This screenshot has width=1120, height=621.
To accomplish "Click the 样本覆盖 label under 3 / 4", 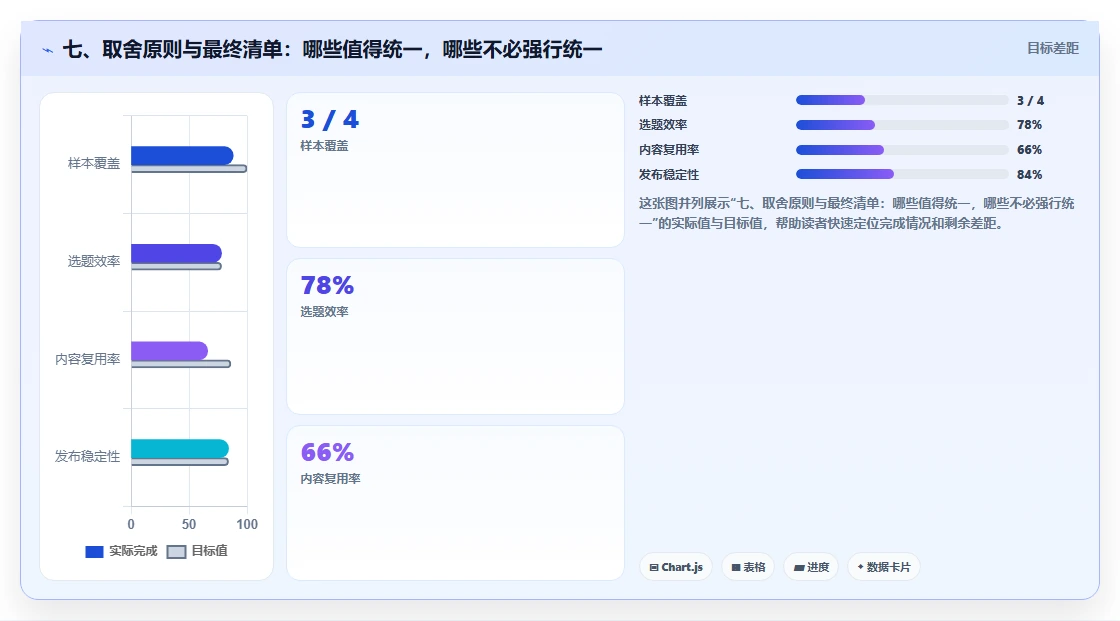I will tap(324, 146).
